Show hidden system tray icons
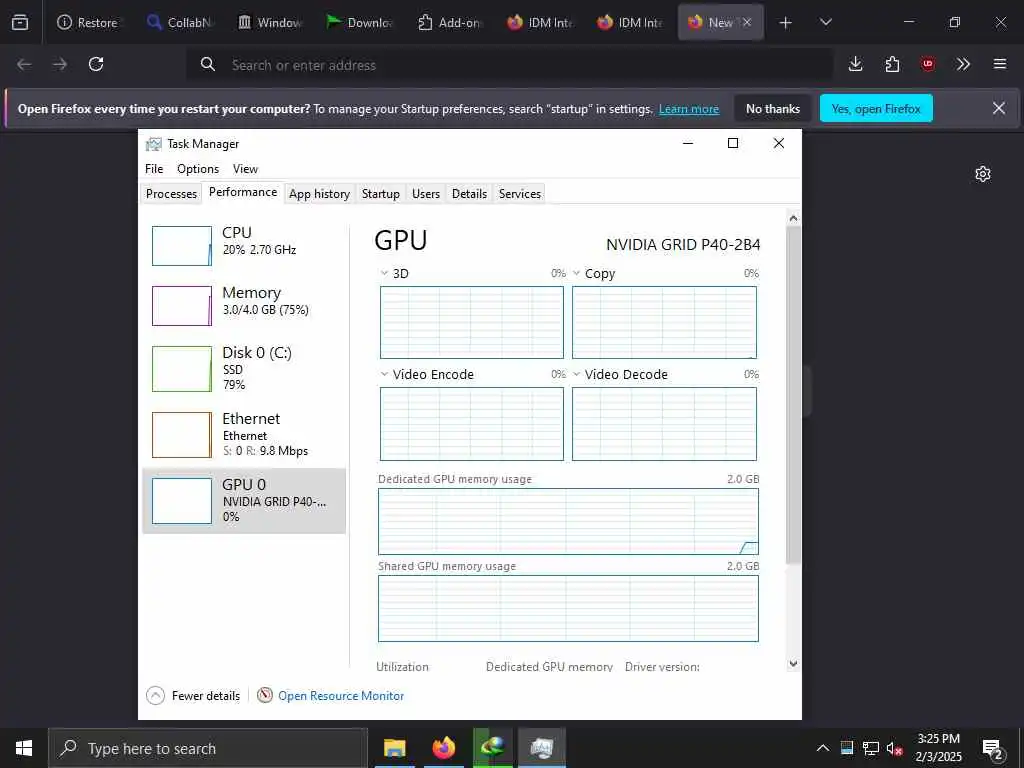This screenshot has height=768, width=1024. tap(823, 748)
